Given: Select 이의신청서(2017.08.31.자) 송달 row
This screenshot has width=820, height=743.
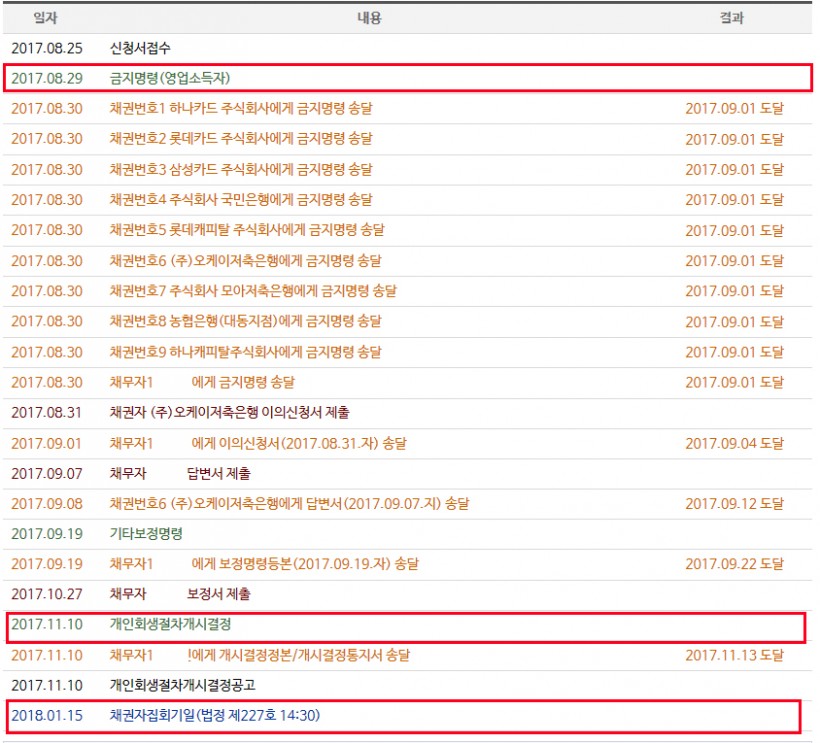Looking at the screenshot, I should point(408,443).
